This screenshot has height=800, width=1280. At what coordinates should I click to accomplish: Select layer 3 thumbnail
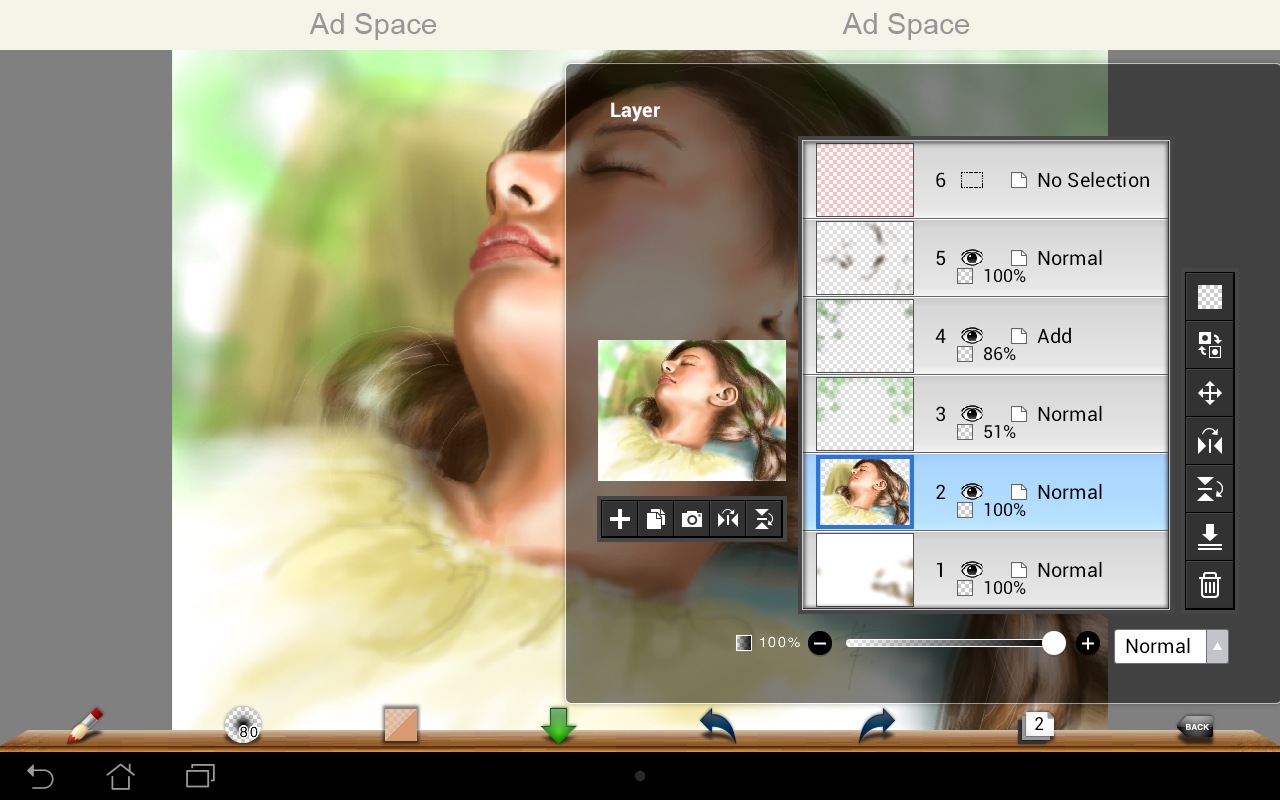[865, 414]
